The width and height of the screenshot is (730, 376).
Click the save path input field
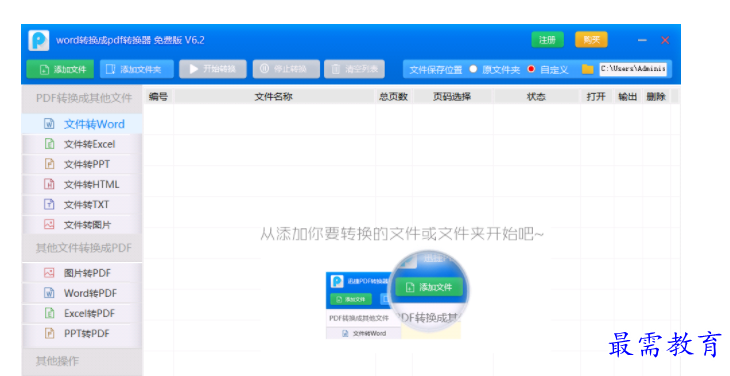(633, 69)
